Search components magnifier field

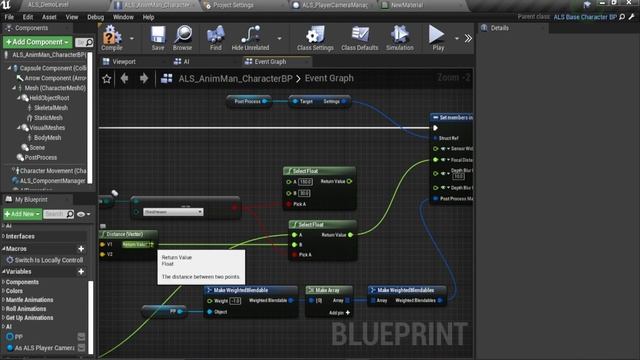[x=85, y=42]
